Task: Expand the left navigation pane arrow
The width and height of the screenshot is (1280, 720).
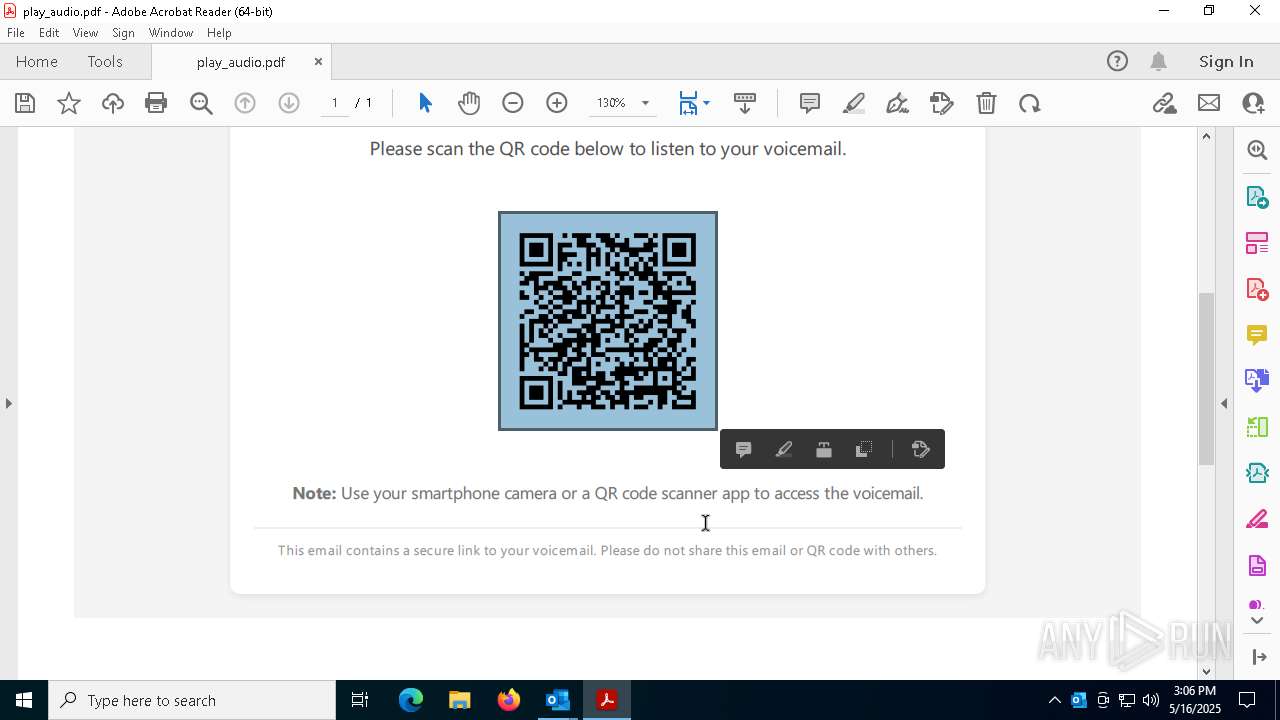Action: [x=8, y=403]
